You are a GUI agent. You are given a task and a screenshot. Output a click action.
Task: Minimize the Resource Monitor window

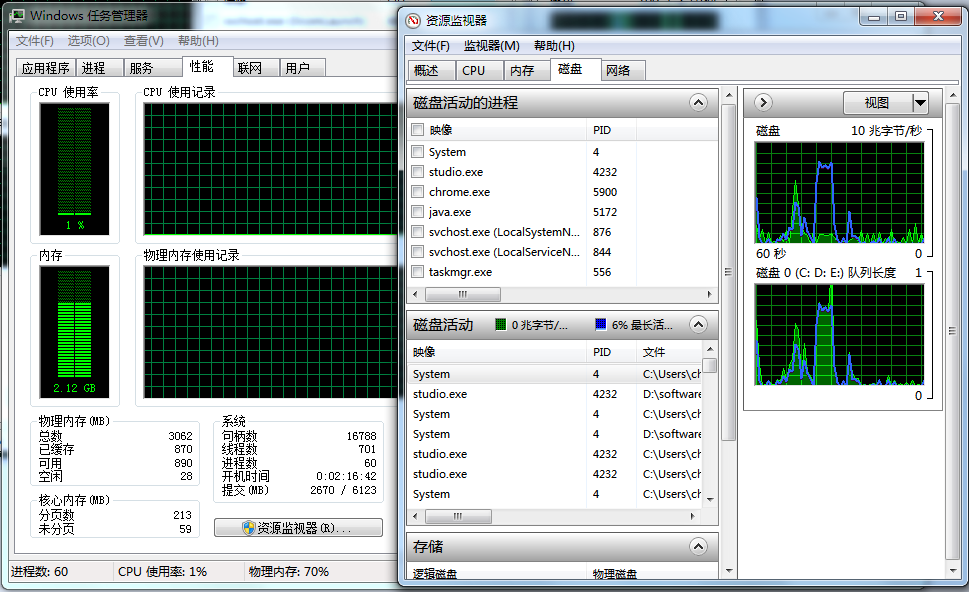874,17
